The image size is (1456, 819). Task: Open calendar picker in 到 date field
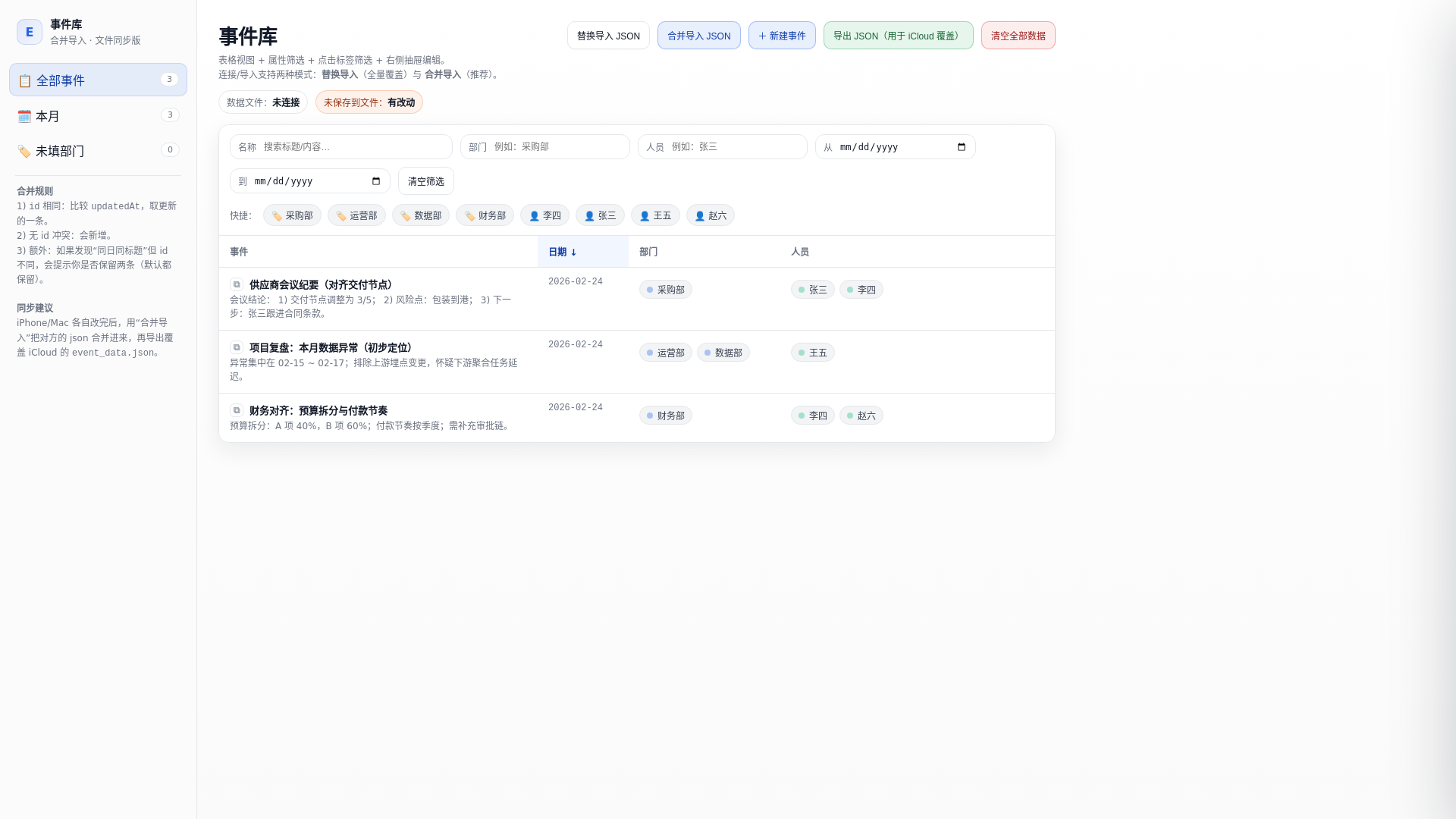(376, 181)
